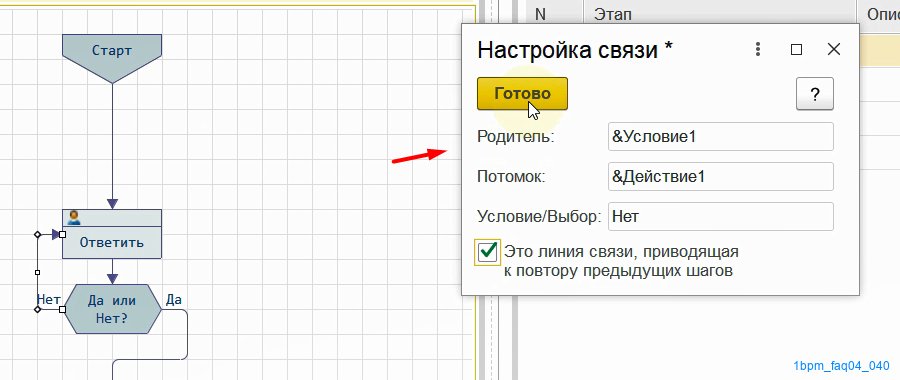Uncheck the repeat previous steps checkbox
This screenshot has height=380, width=900.
[x=487, y=253]
